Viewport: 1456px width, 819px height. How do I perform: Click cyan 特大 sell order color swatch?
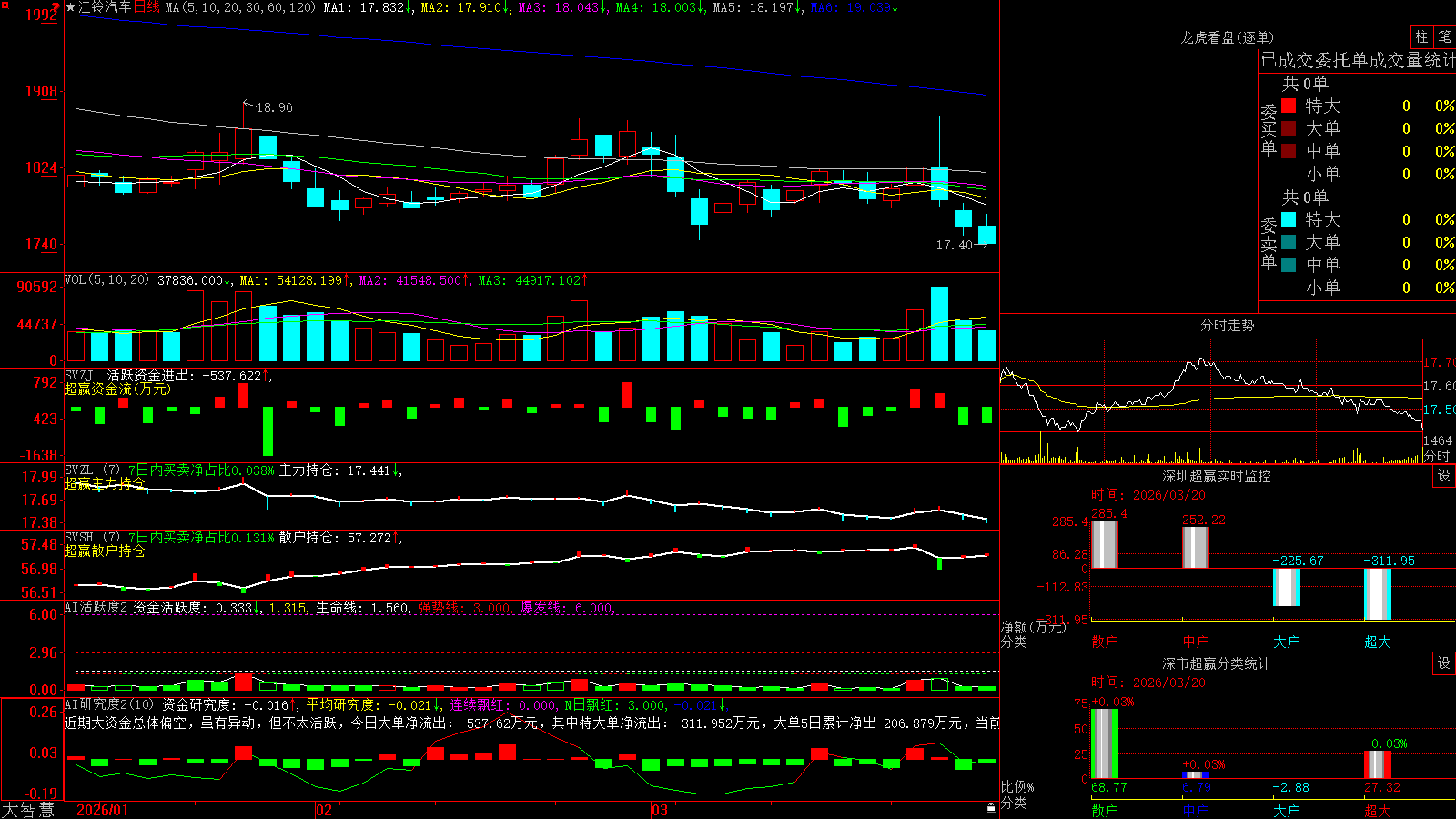tap(1289, 219)
